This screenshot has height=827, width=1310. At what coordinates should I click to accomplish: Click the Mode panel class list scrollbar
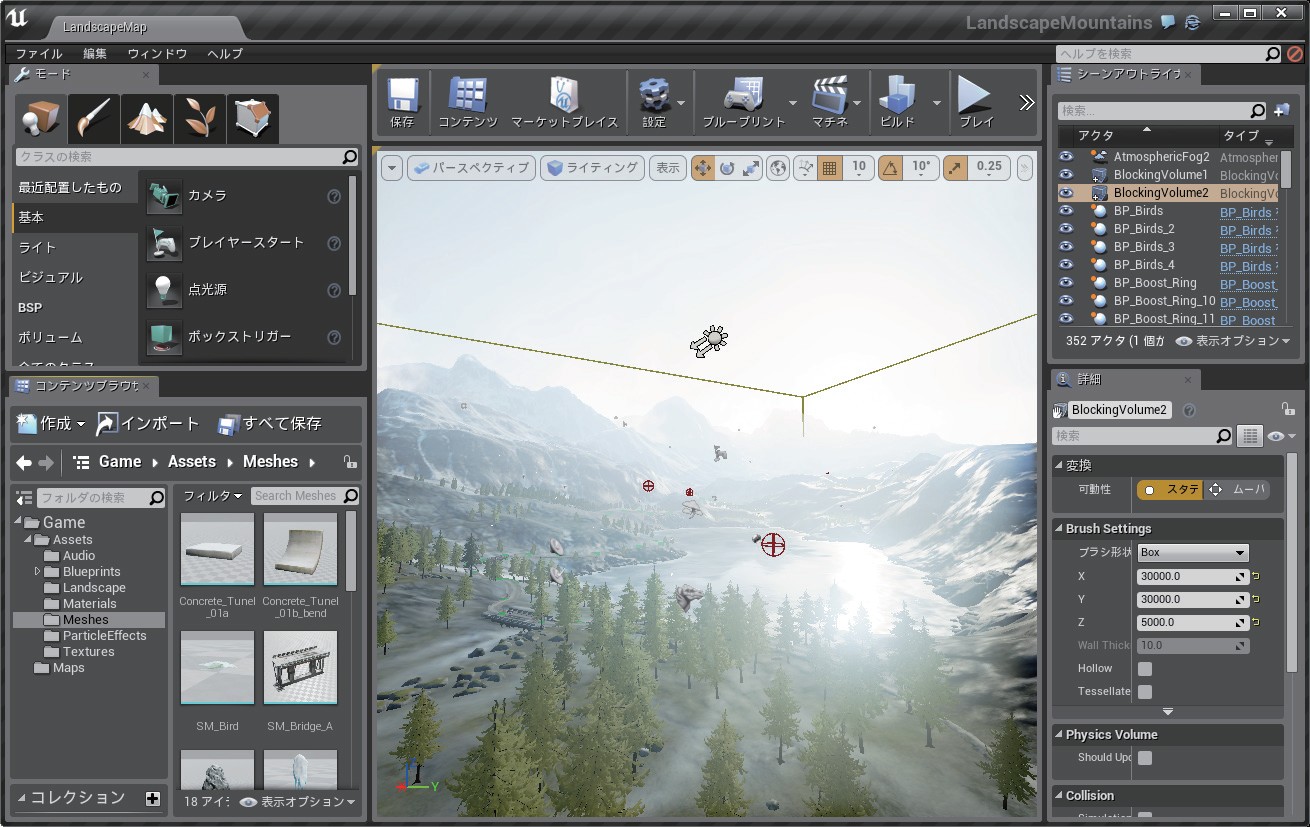pos(353,235)
